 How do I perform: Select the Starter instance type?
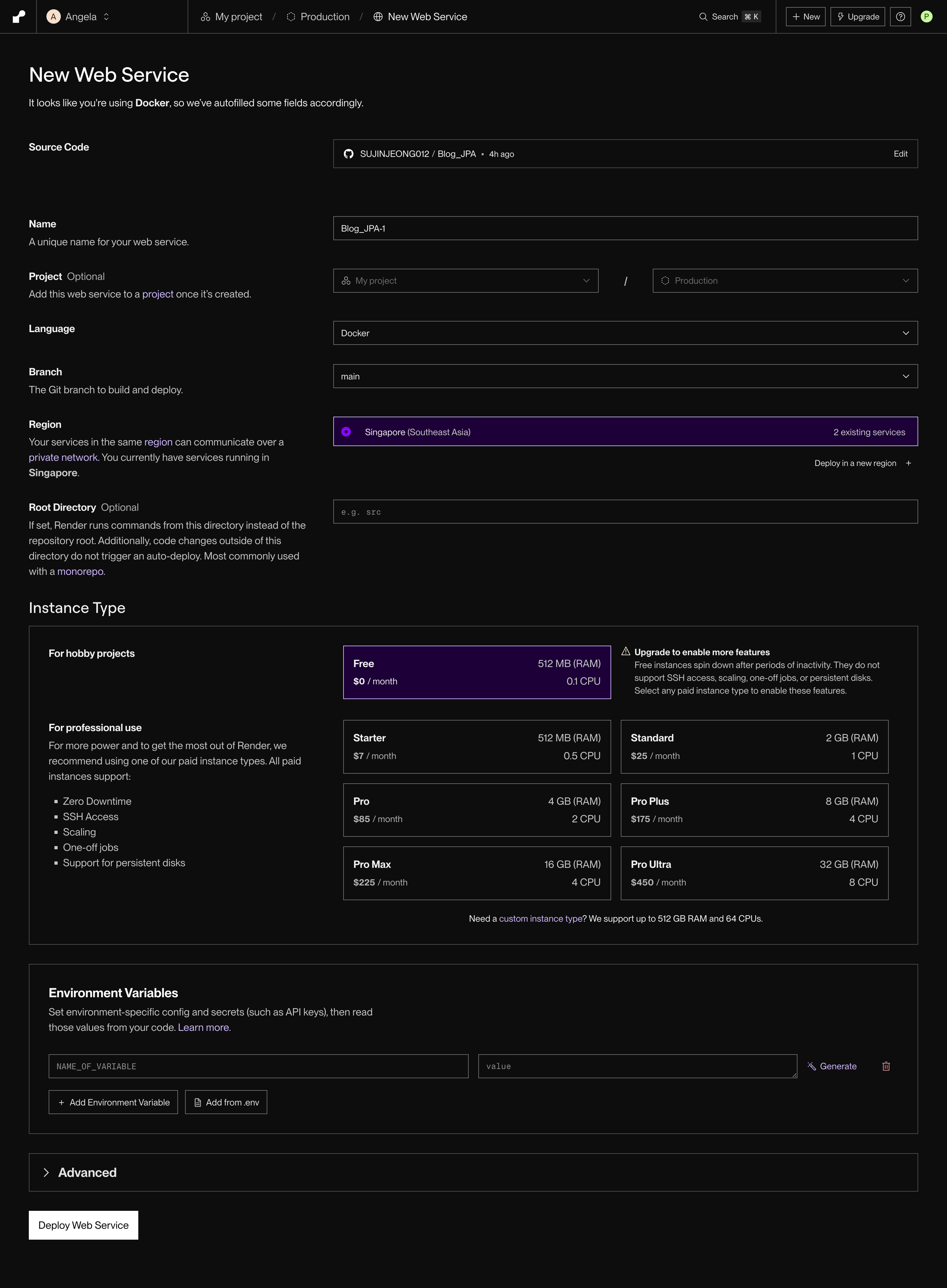tap(476, 747)
